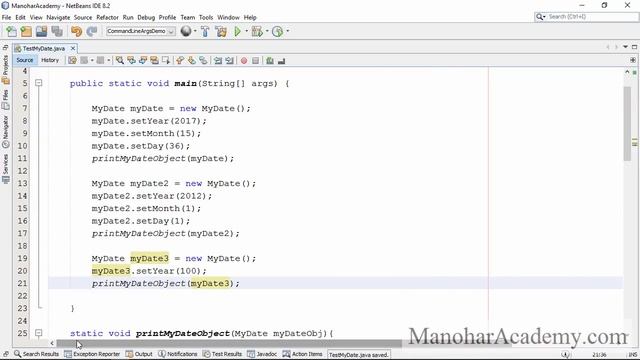
Task: Click the Build Project hammer icon
Action: (x=205, y=31)
